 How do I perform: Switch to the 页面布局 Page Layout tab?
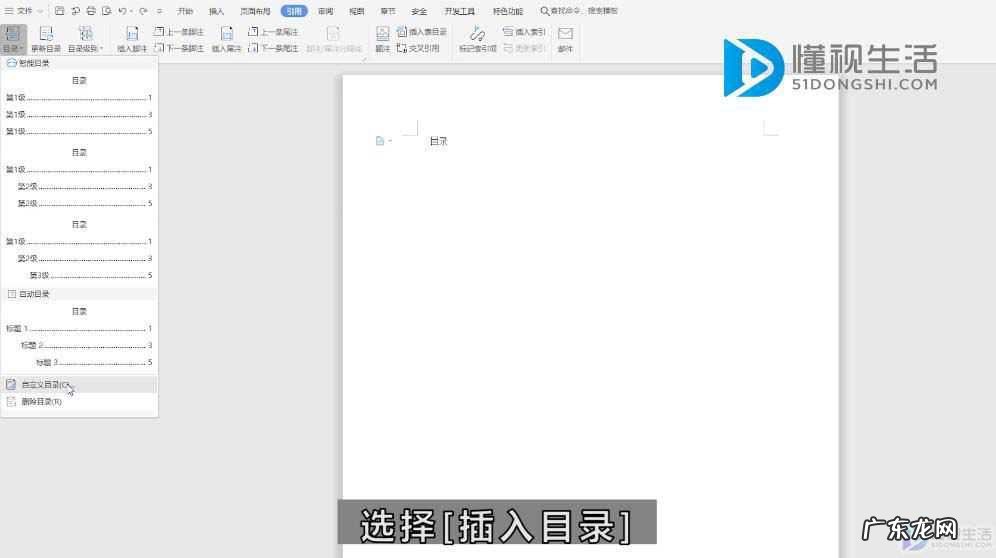[255, 11]
